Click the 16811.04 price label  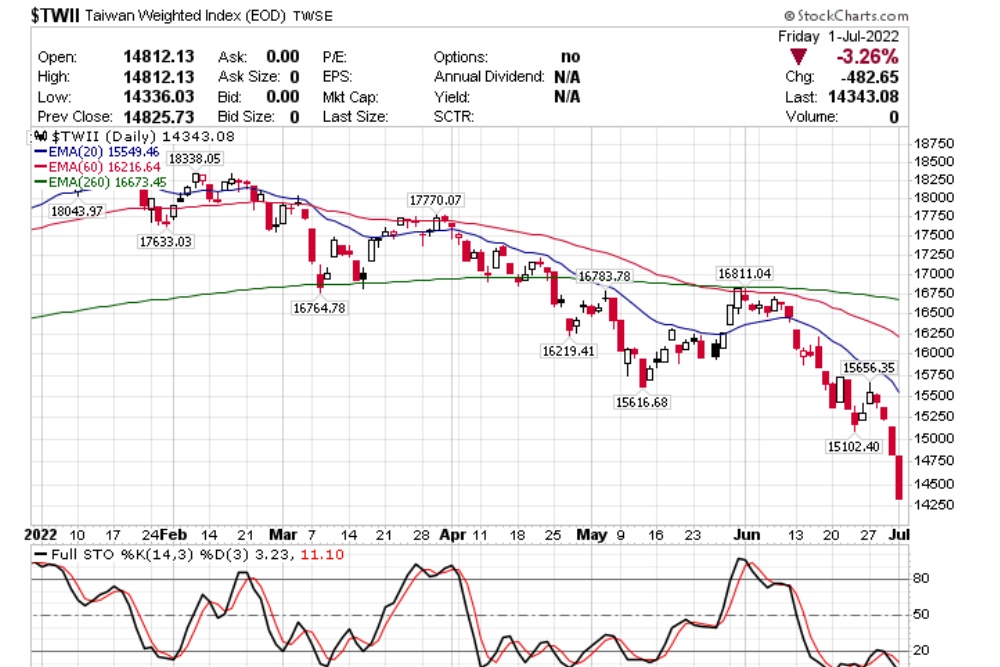coord(744,274)
